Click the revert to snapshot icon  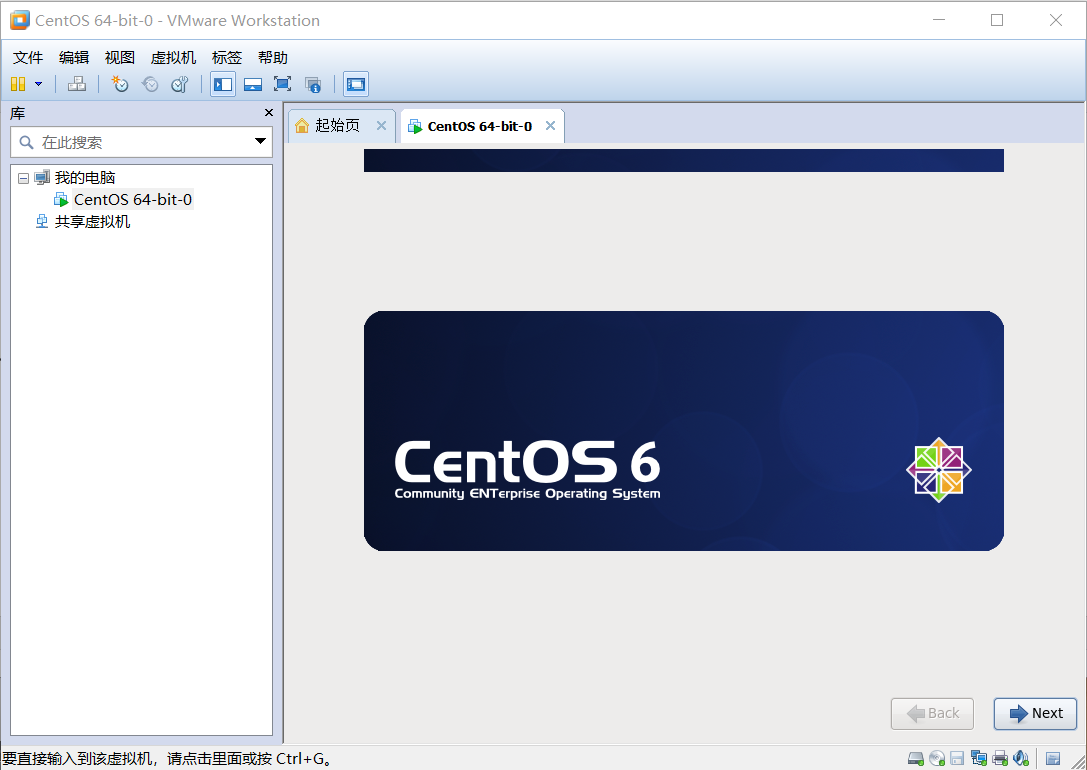tap(150, 84)
